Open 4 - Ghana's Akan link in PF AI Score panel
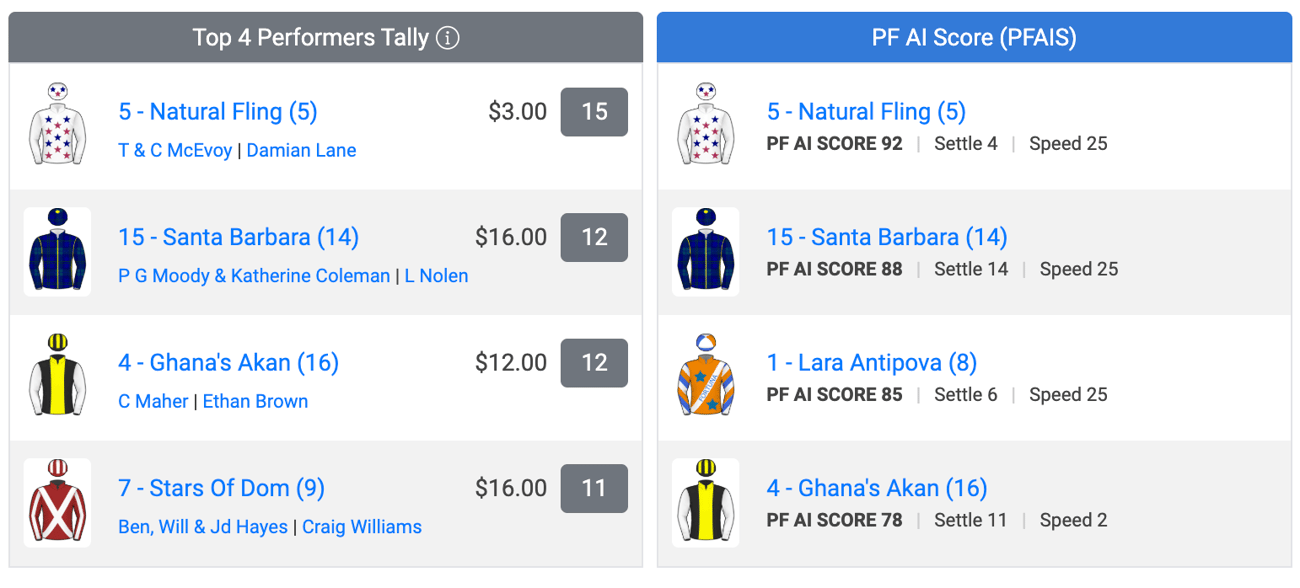 click(877, 488)
